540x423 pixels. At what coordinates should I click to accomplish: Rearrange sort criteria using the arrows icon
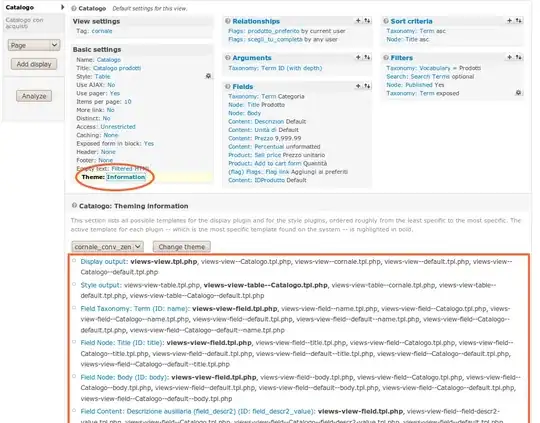(518, 21)
